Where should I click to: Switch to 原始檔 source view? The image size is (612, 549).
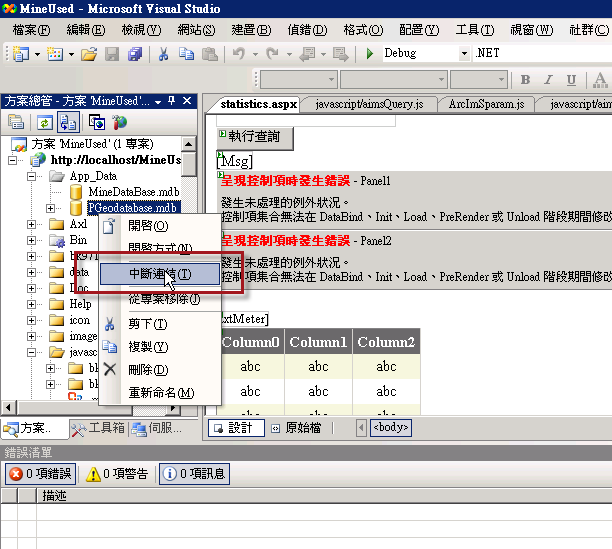pyautogui.click(x=298, y=428)
